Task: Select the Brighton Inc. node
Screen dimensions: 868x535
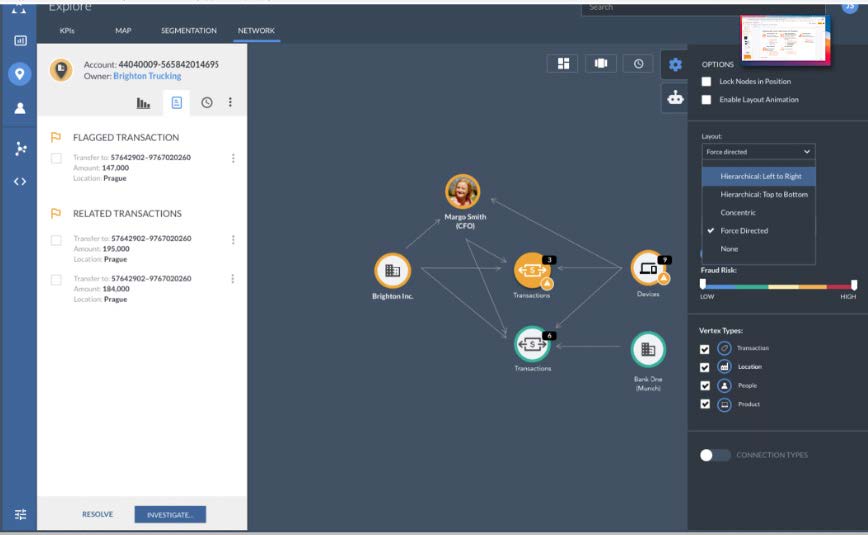Action: point(392,271)
